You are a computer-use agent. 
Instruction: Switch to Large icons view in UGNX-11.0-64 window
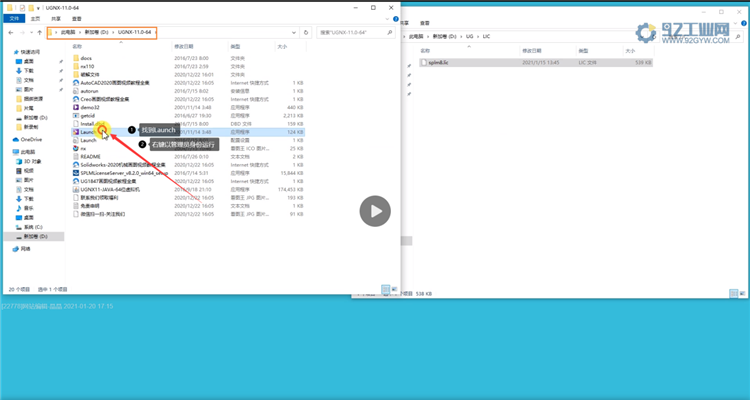pyautogui.click(x=394, y=289)
